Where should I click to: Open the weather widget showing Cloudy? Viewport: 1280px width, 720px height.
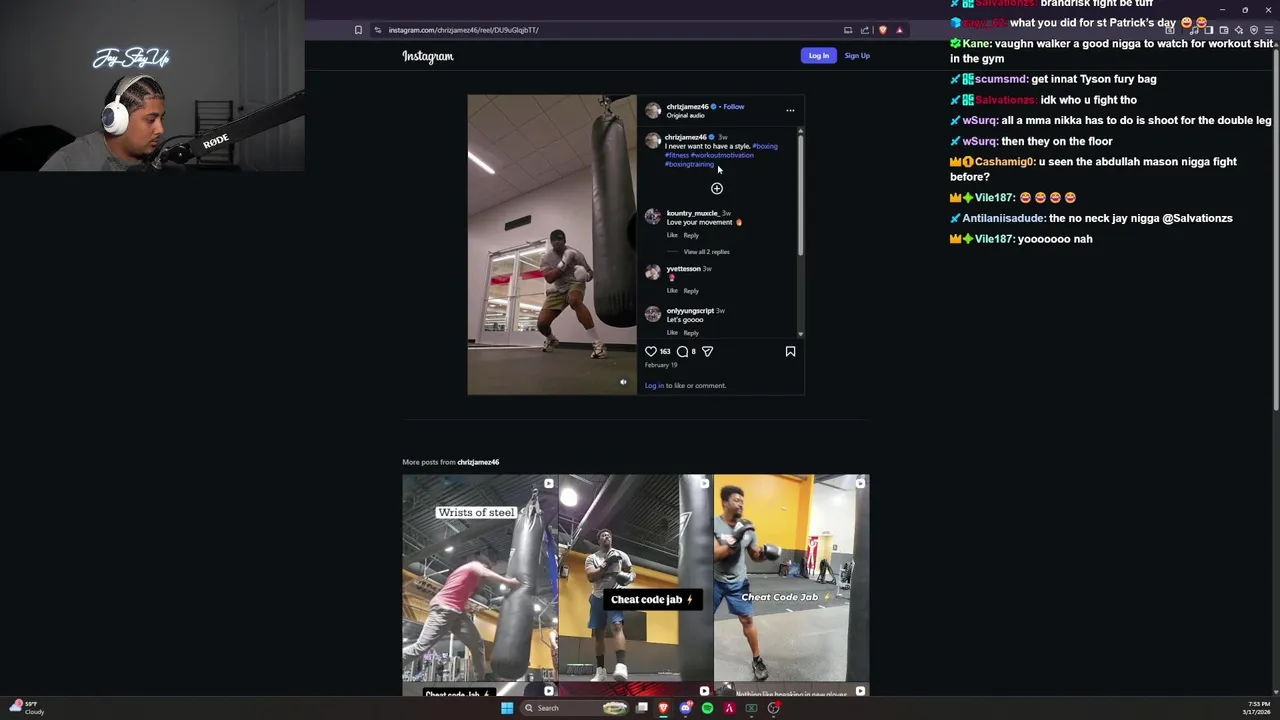(x=25, y=707)
